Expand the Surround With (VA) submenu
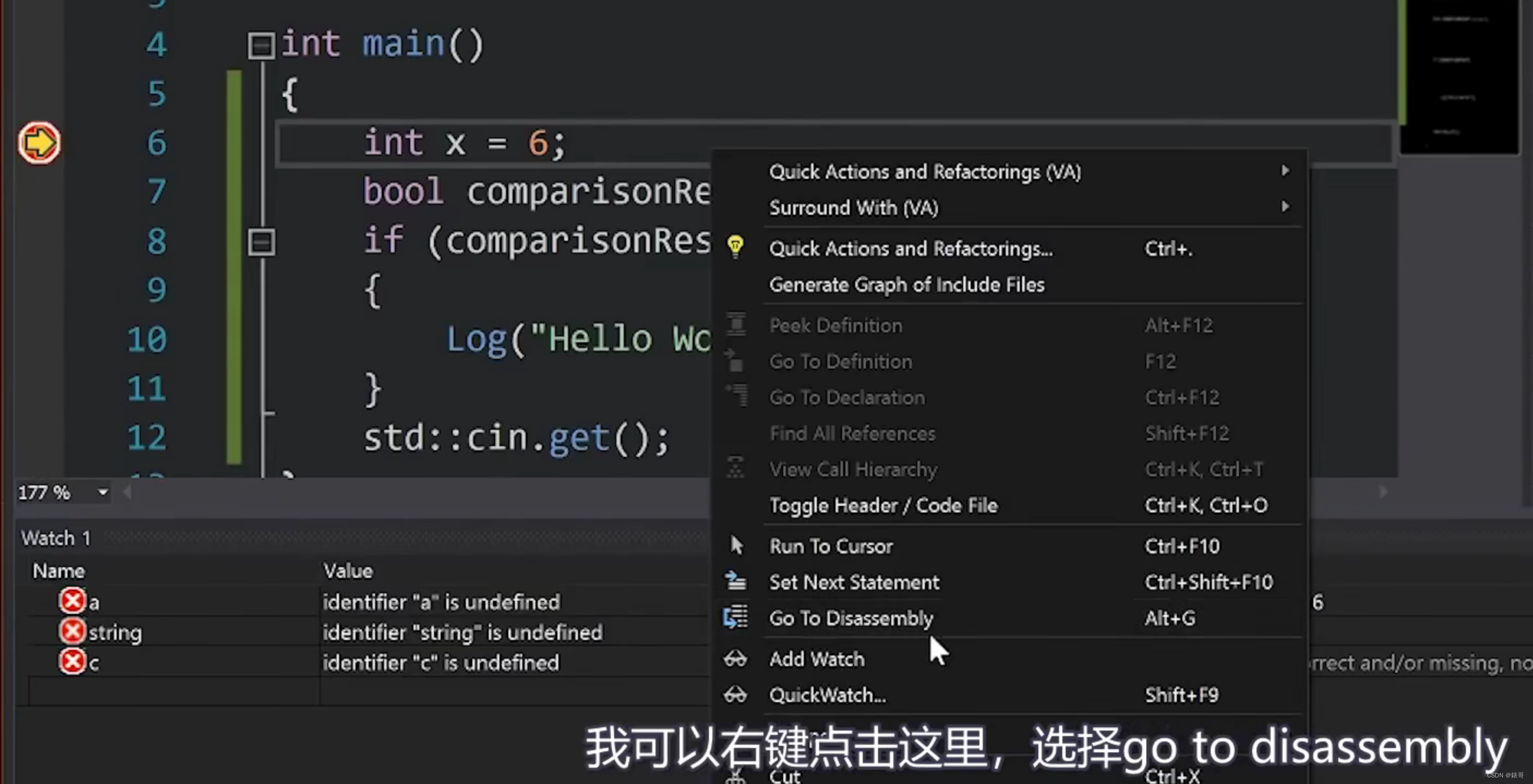 [x=1285, y=207]
